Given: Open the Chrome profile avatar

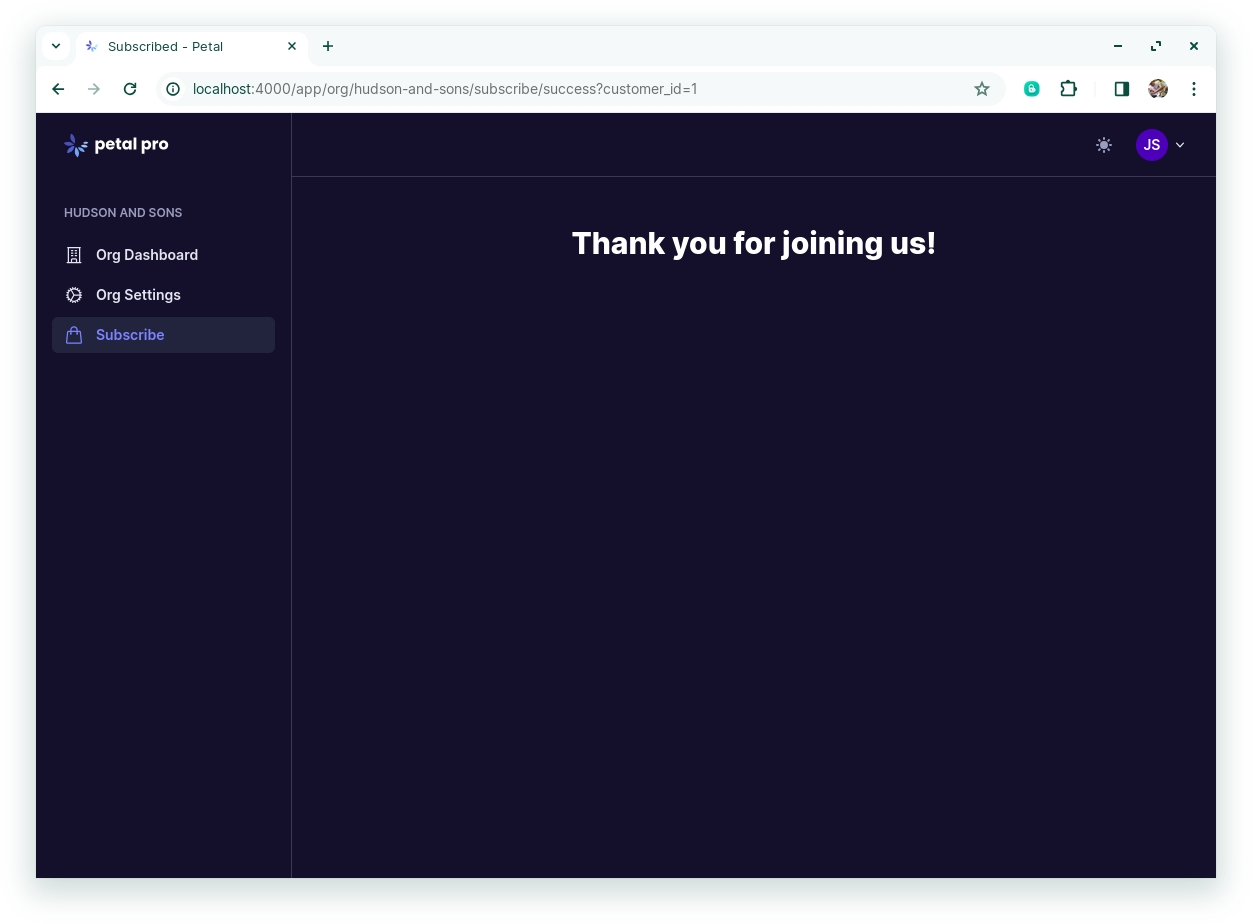Looking at the screenshot, I should coord(1158,89).
